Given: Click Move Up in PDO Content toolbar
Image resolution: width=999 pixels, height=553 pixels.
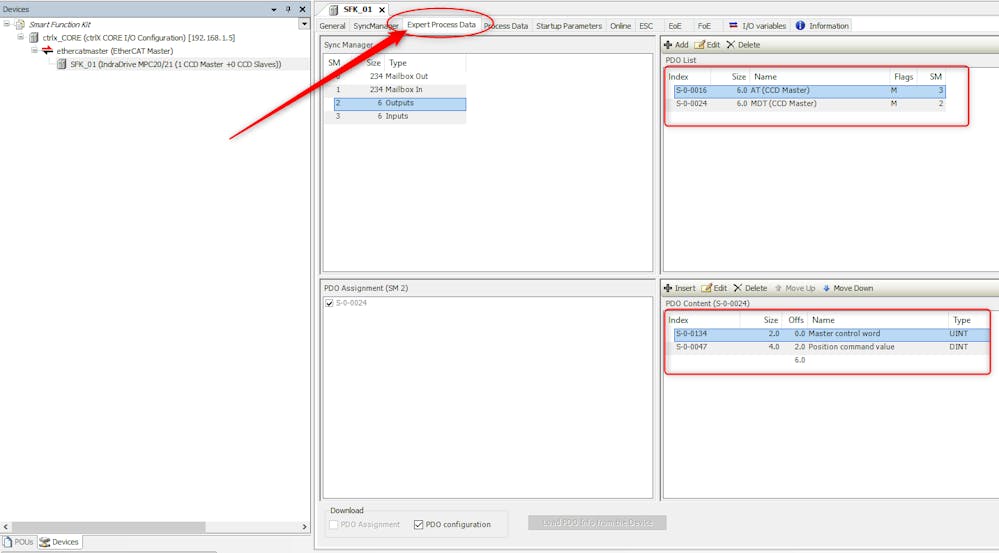Looking at the screenshot, I should pyautogui.click(x=794, y=288).
